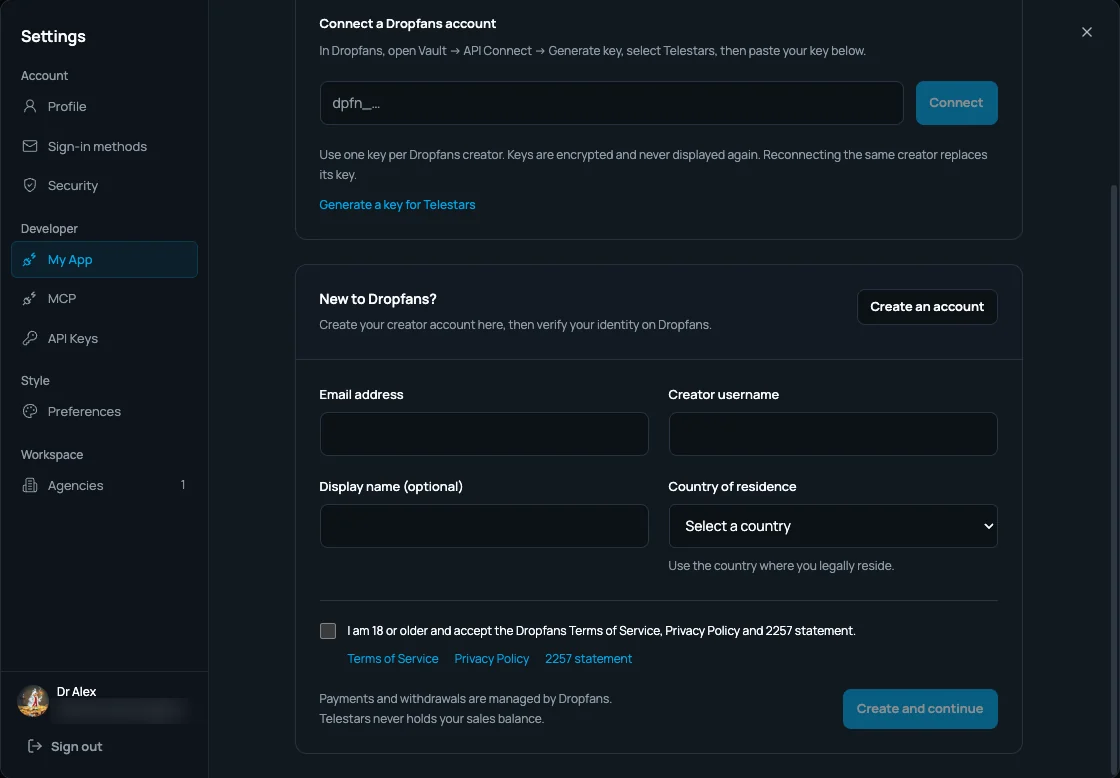This screenshot has height=778, width=1120.
Task: Open the Country of residence dropdown
Action: (x=833, y=526)
